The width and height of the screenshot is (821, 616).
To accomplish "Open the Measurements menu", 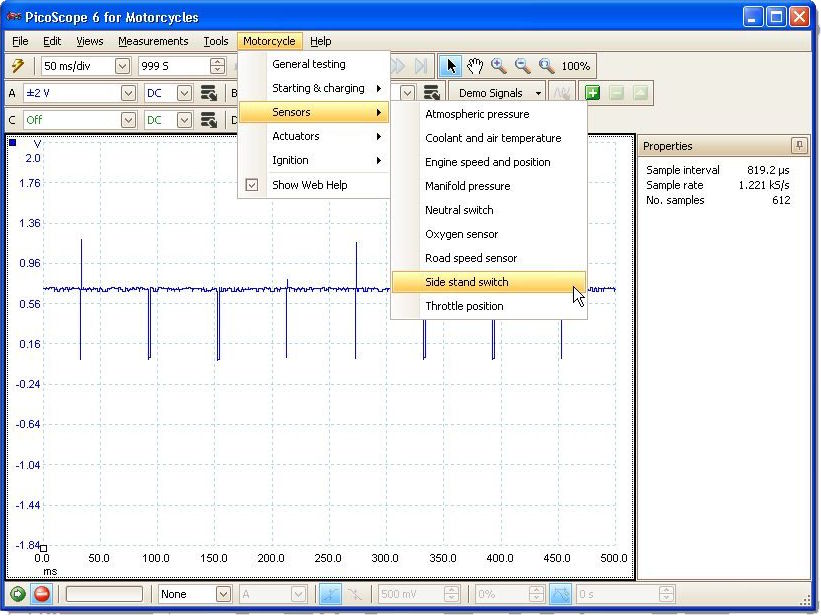I will click(153, 41).
